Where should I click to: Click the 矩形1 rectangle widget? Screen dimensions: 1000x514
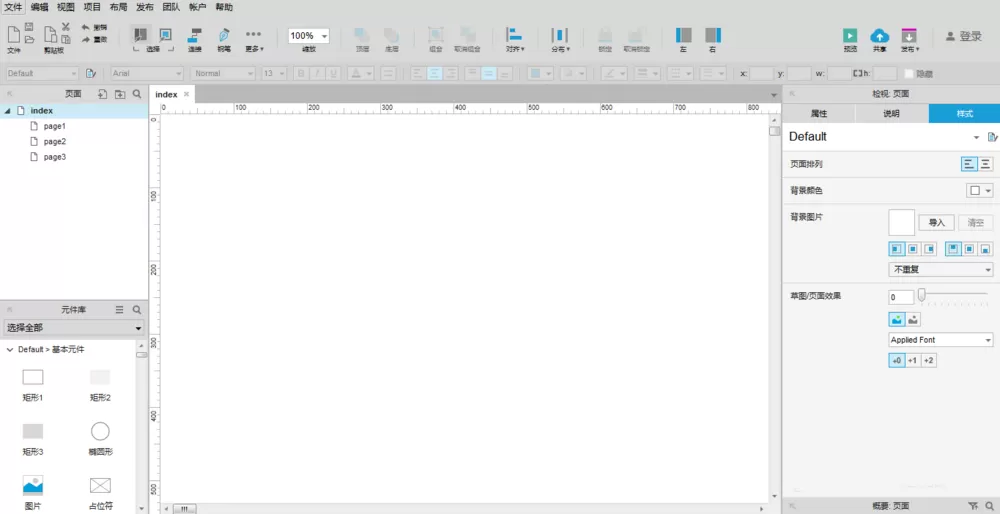(33, 384)
